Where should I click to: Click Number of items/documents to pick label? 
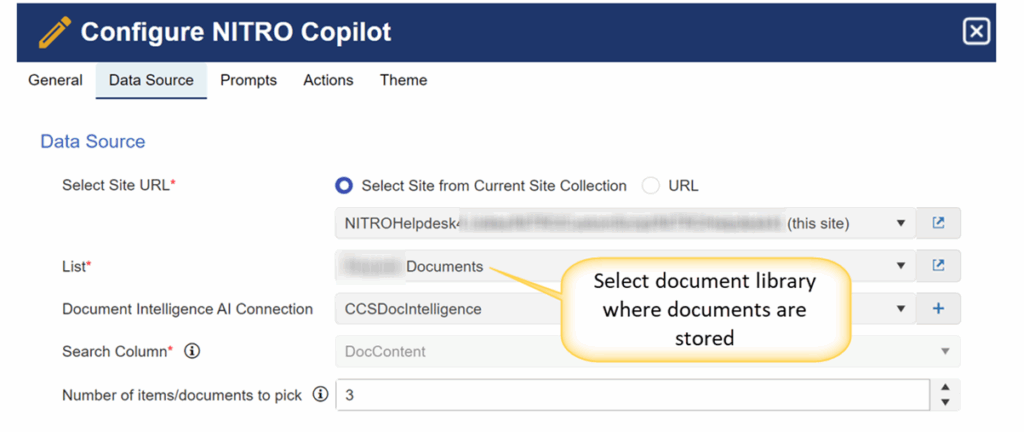pyautogui.click(x=182, y=395)
